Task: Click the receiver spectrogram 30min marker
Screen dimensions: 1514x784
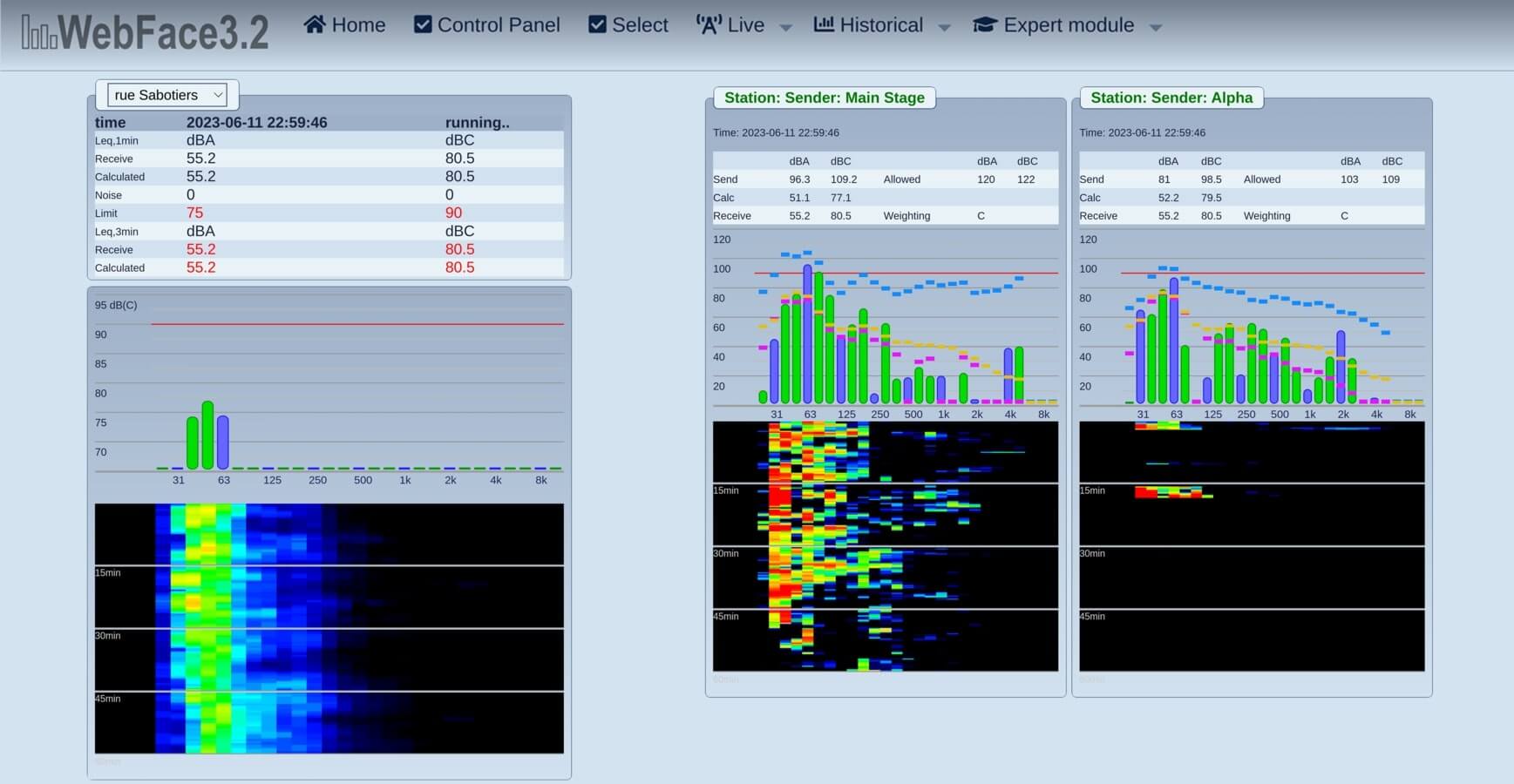Action: (107, 636)
